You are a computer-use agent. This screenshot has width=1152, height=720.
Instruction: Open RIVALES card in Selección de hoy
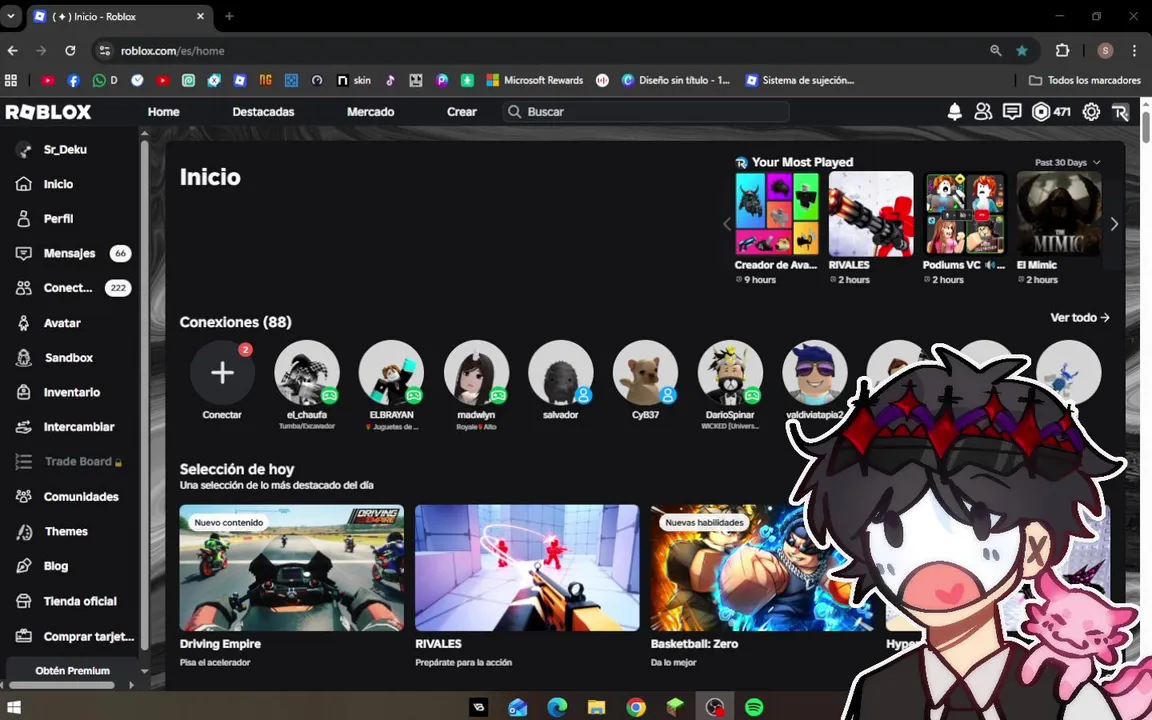[x=527, y=567]
